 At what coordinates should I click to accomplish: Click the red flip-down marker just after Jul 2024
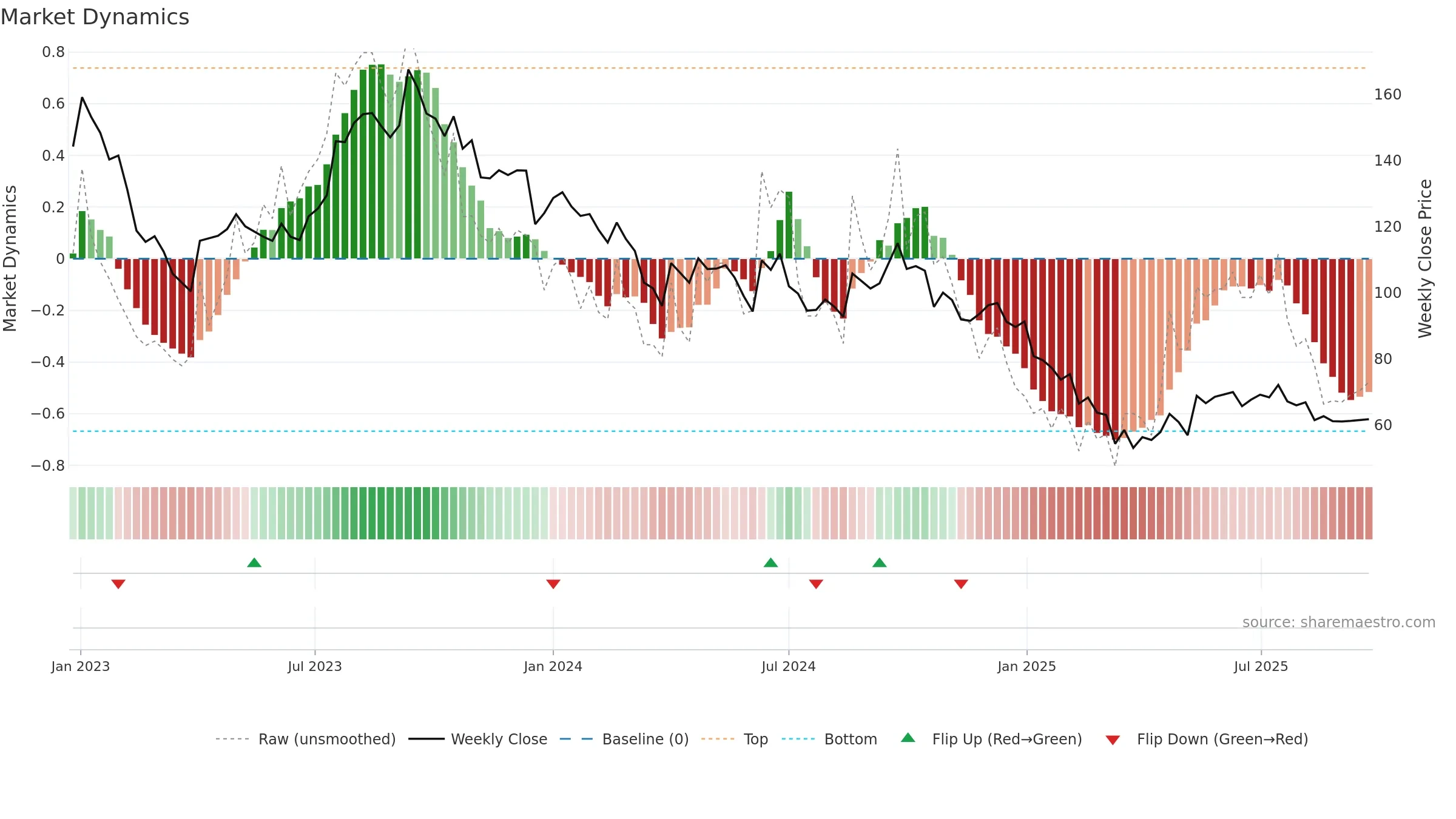816,584
